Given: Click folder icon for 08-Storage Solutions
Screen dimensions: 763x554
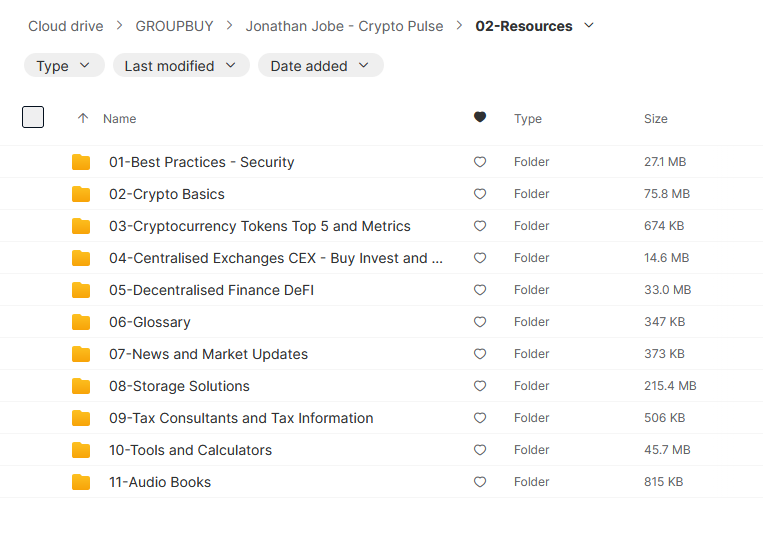Looking at the screenshot, I should 81,386.
